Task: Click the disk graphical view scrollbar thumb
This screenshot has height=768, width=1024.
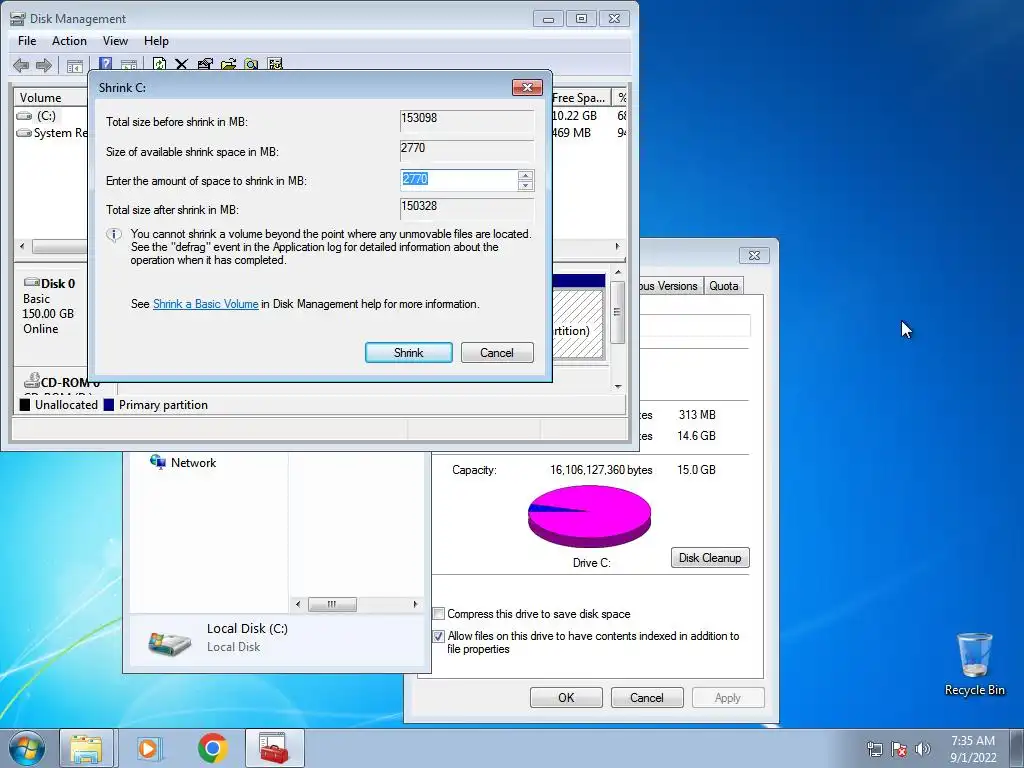Action: point(617,312)
